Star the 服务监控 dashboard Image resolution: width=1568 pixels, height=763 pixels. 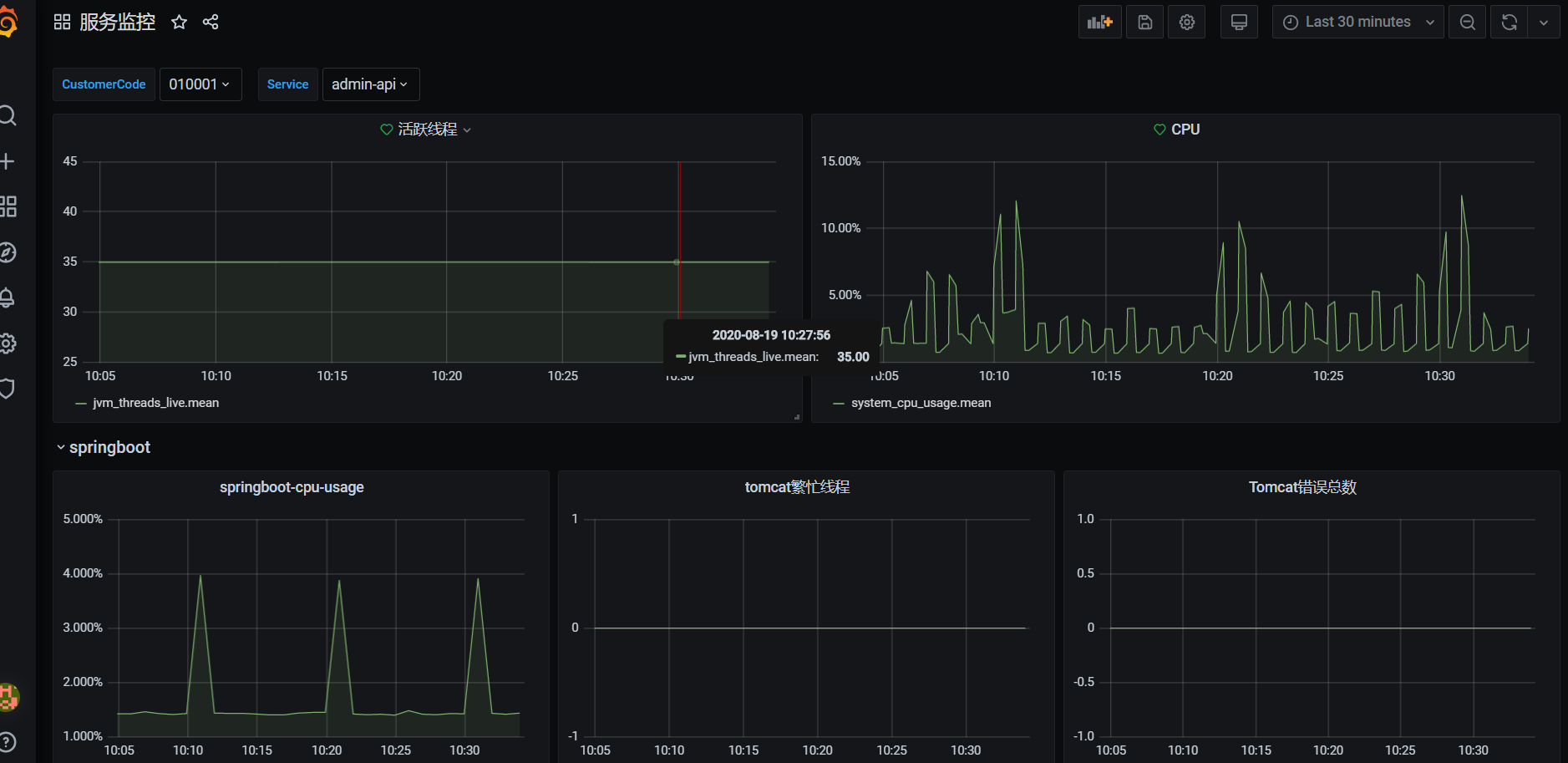pyautogui.click(x=179, y=22)
